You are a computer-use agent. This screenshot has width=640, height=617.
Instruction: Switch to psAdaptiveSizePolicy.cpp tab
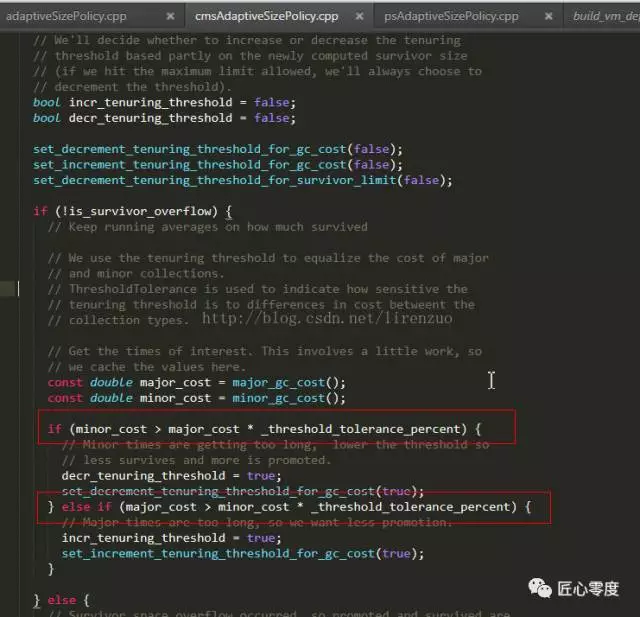coord(451,16)
